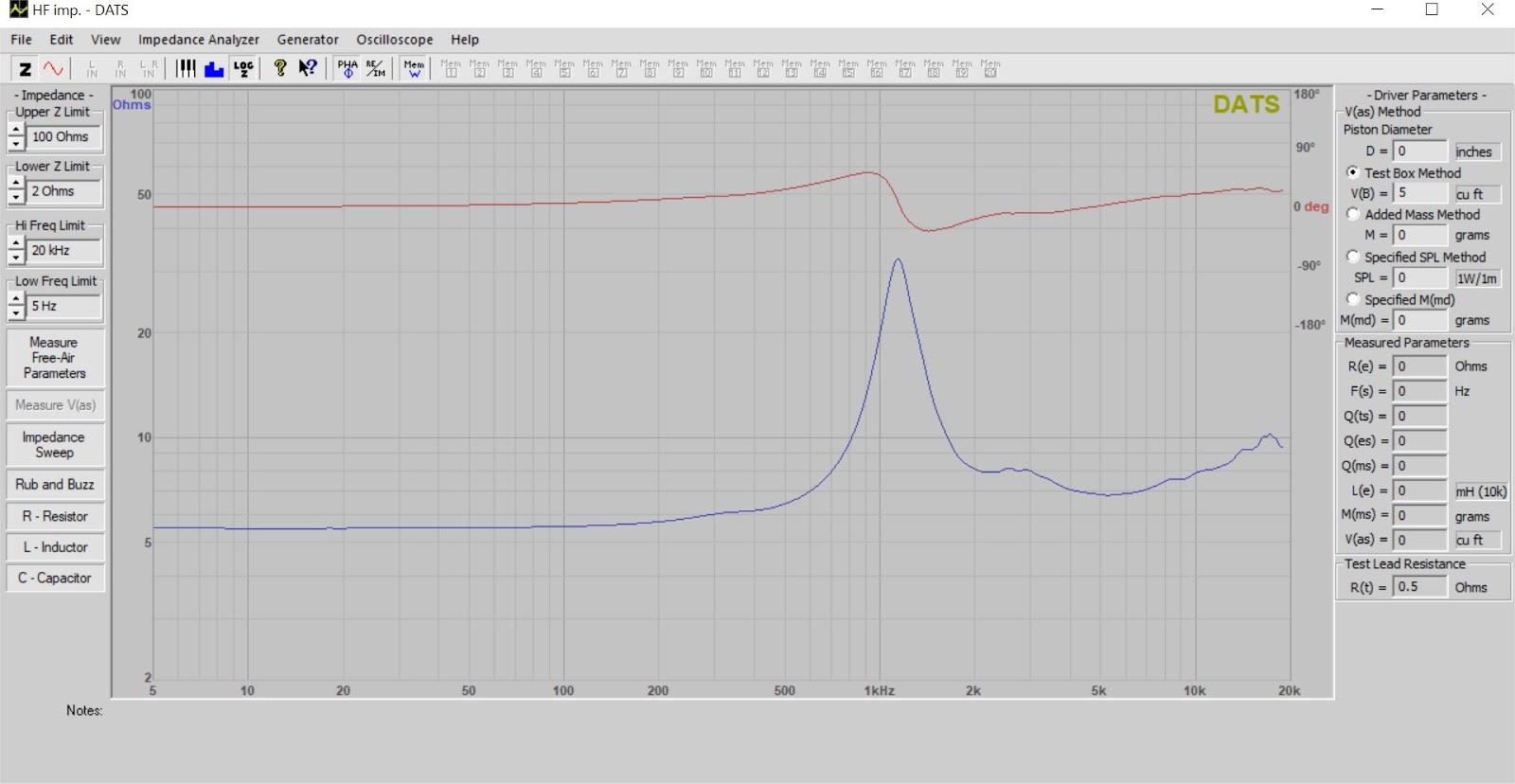
Task: Click the L R IN input icon
Action: 149,68
